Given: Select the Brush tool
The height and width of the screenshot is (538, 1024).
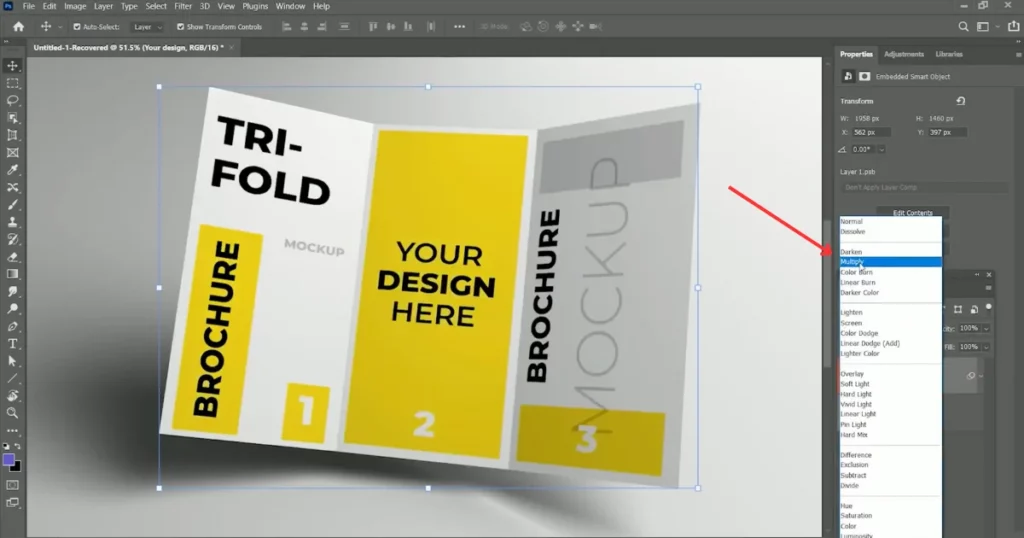Looking at the screenshot, I should pos(12,205).
